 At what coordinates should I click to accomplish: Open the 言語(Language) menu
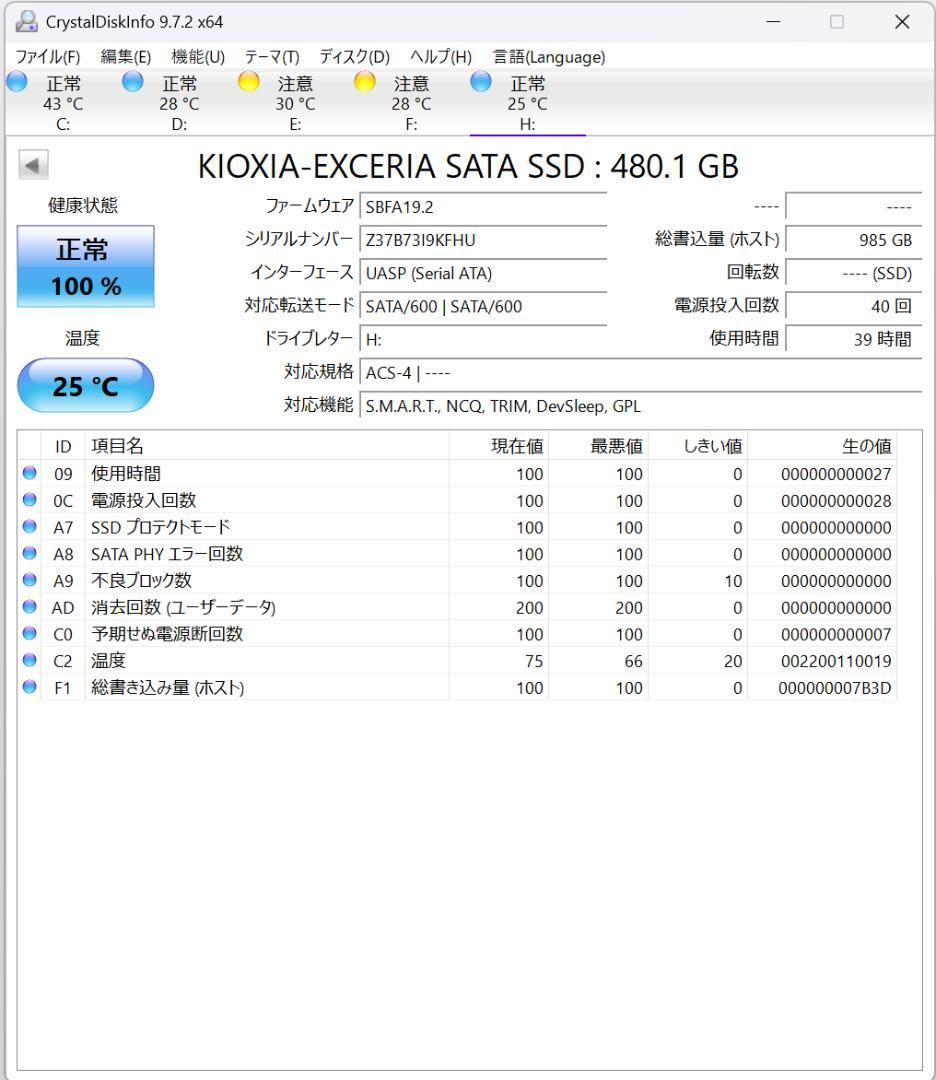coord(549,56)
